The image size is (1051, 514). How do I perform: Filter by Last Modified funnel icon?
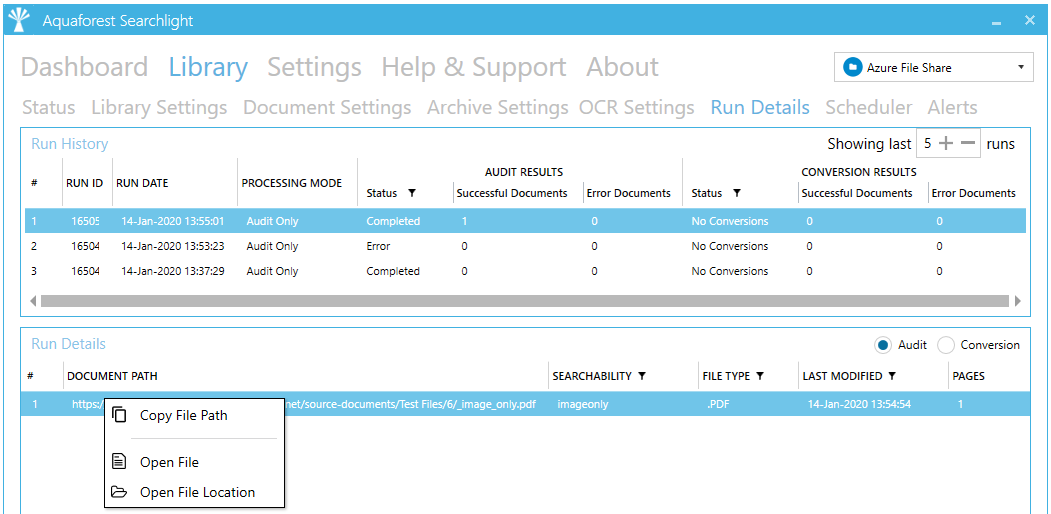point(891,376)
